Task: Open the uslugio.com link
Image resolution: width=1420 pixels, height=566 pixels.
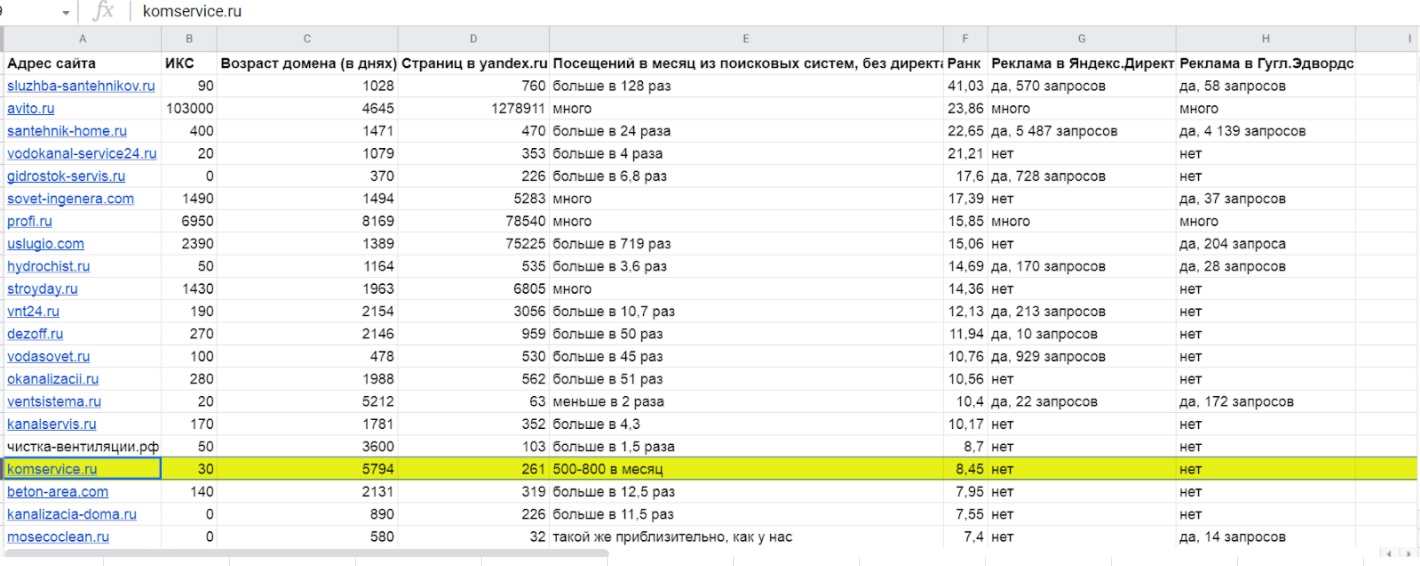Action: tap(46, 244)
